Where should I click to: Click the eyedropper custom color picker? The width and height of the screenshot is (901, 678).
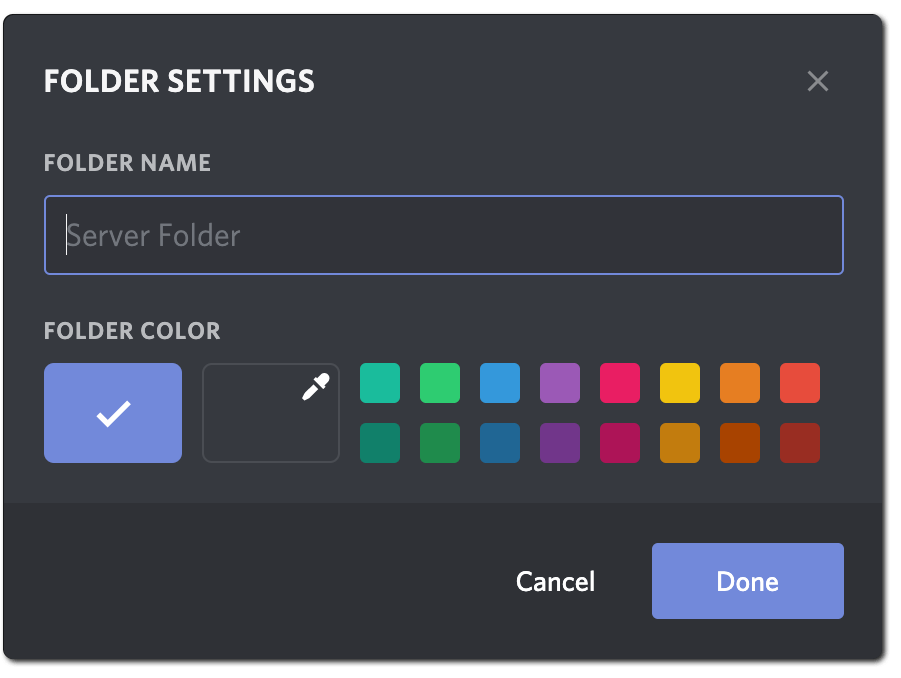(271, 413)
